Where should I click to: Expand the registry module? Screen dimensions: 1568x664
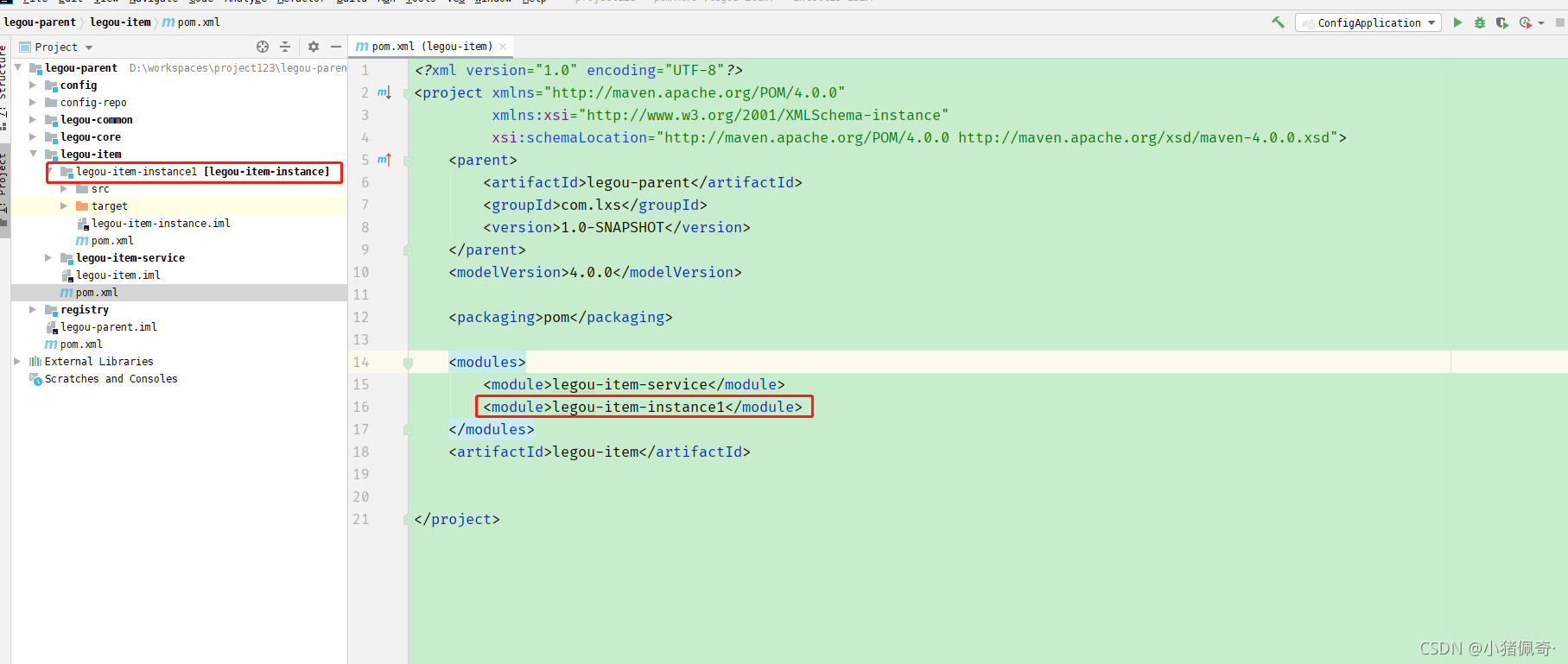[x=33, y=309]
